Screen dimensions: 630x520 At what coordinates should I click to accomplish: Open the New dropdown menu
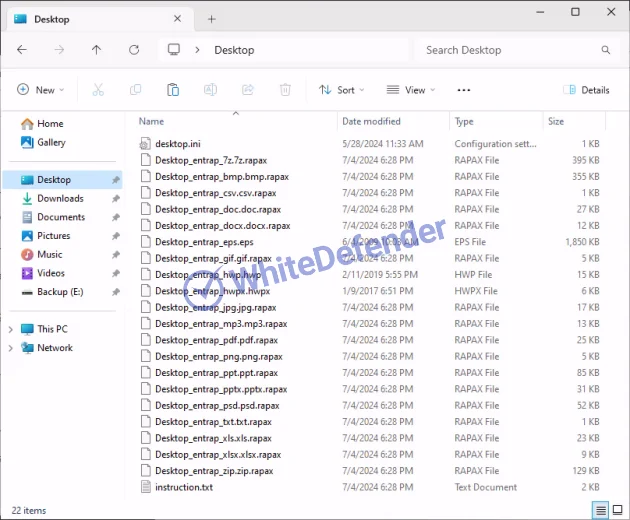pyautogui.click(x=40, y=90)
